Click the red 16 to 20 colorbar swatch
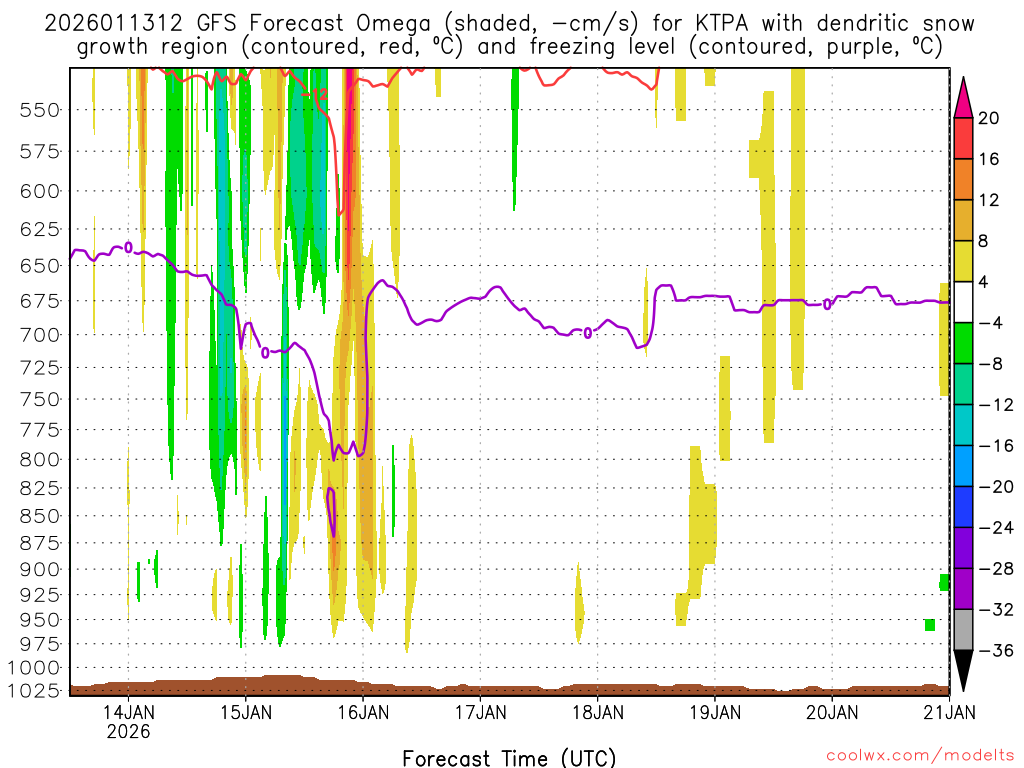Screen dimensions: 1024x768 point(963,138)
